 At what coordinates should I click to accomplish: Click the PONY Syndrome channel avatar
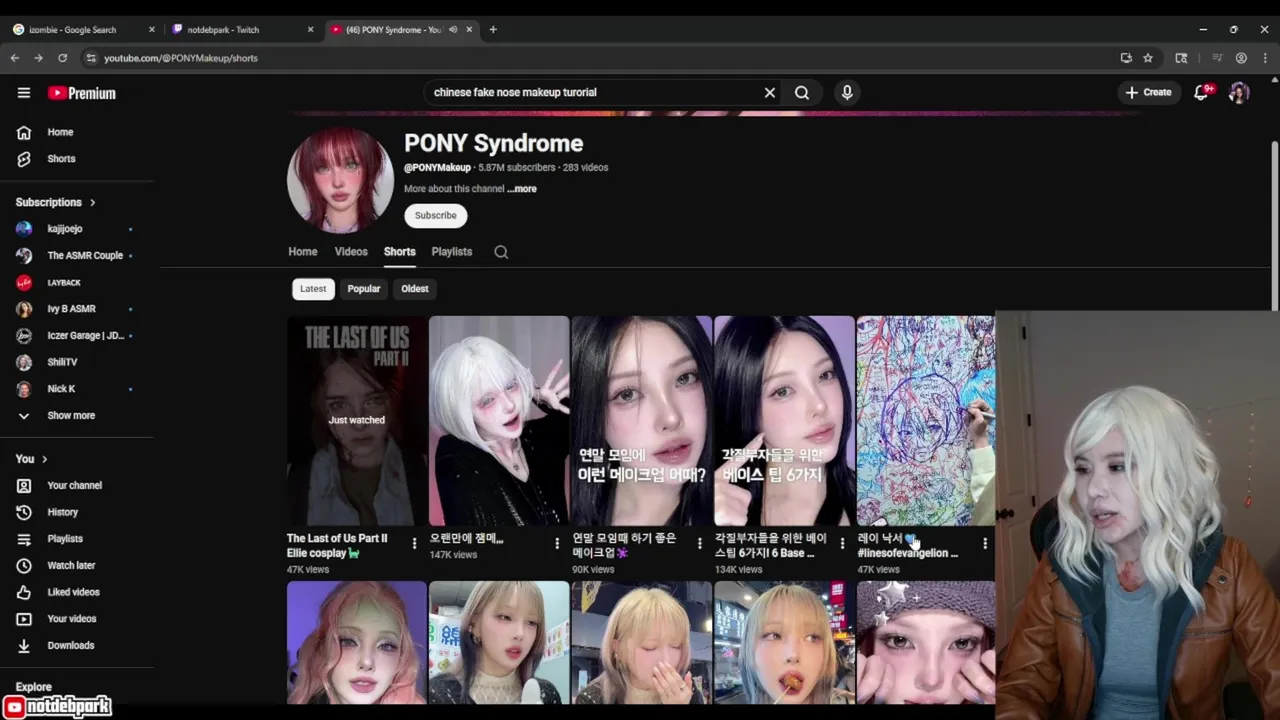pos(340,180)
